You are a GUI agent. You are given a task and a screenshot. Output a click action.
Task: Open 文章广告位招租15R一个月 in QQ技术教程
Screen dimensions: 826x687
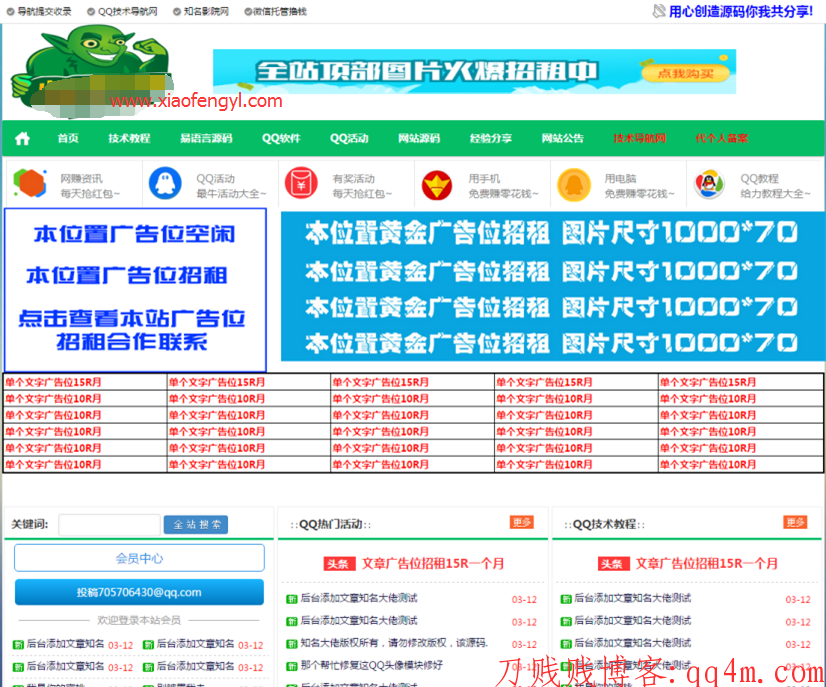coord(707,564)
